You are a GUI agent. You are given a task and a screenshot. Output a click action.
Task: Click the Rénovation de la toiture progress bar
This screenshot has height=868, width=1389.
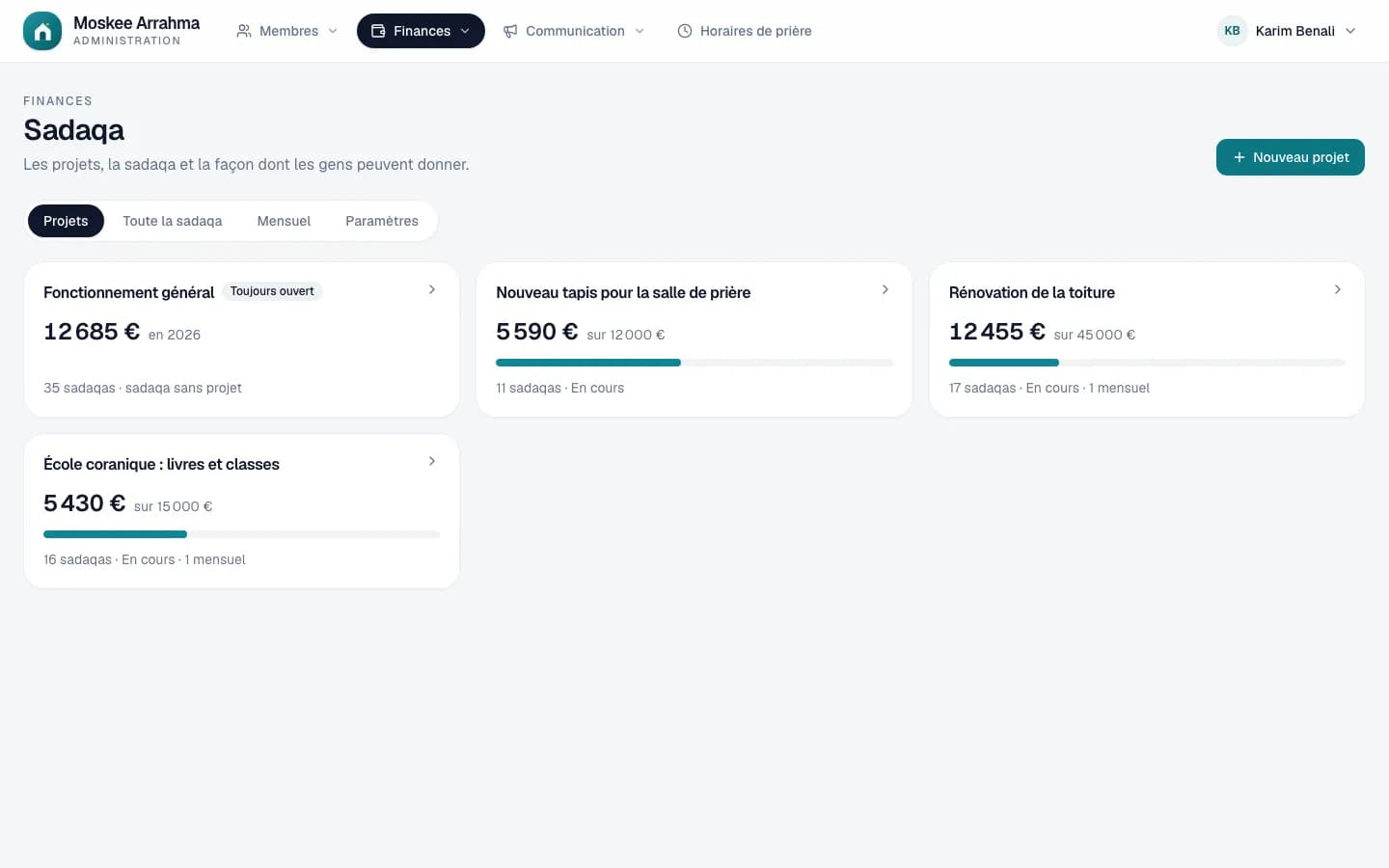click(x=1147, y=363)
